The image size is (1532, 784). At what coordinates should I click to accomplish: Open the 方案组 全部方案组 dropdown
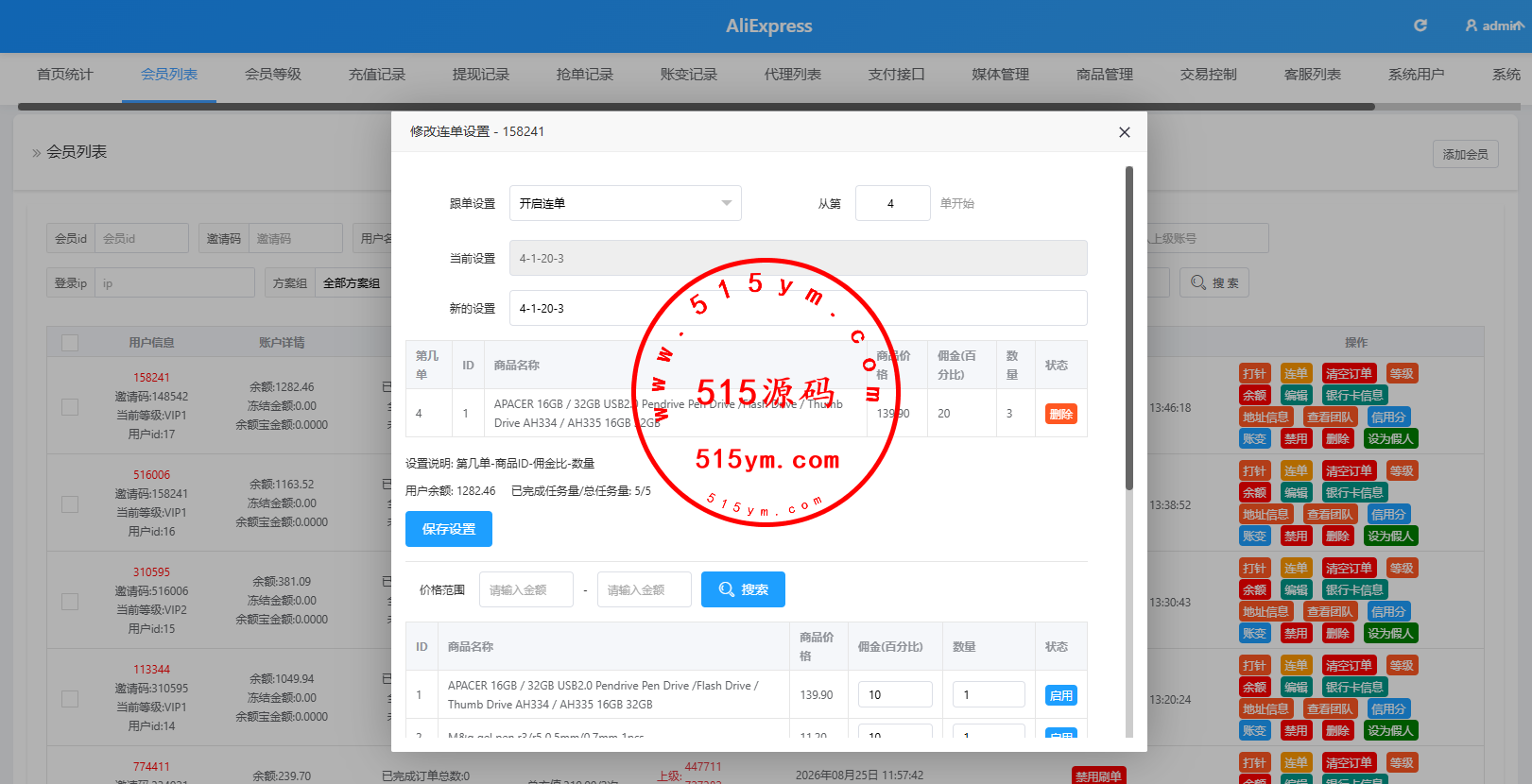pyautogui.click(x=352, y=282)
